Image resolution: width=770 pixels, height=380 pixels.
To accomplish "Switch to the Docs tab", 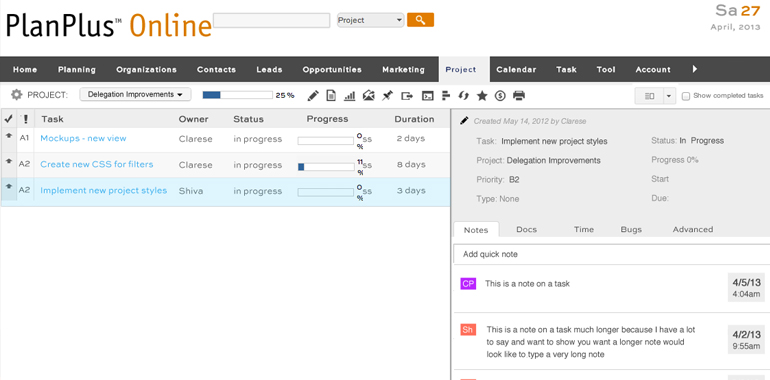I will [x=526, y=229].
